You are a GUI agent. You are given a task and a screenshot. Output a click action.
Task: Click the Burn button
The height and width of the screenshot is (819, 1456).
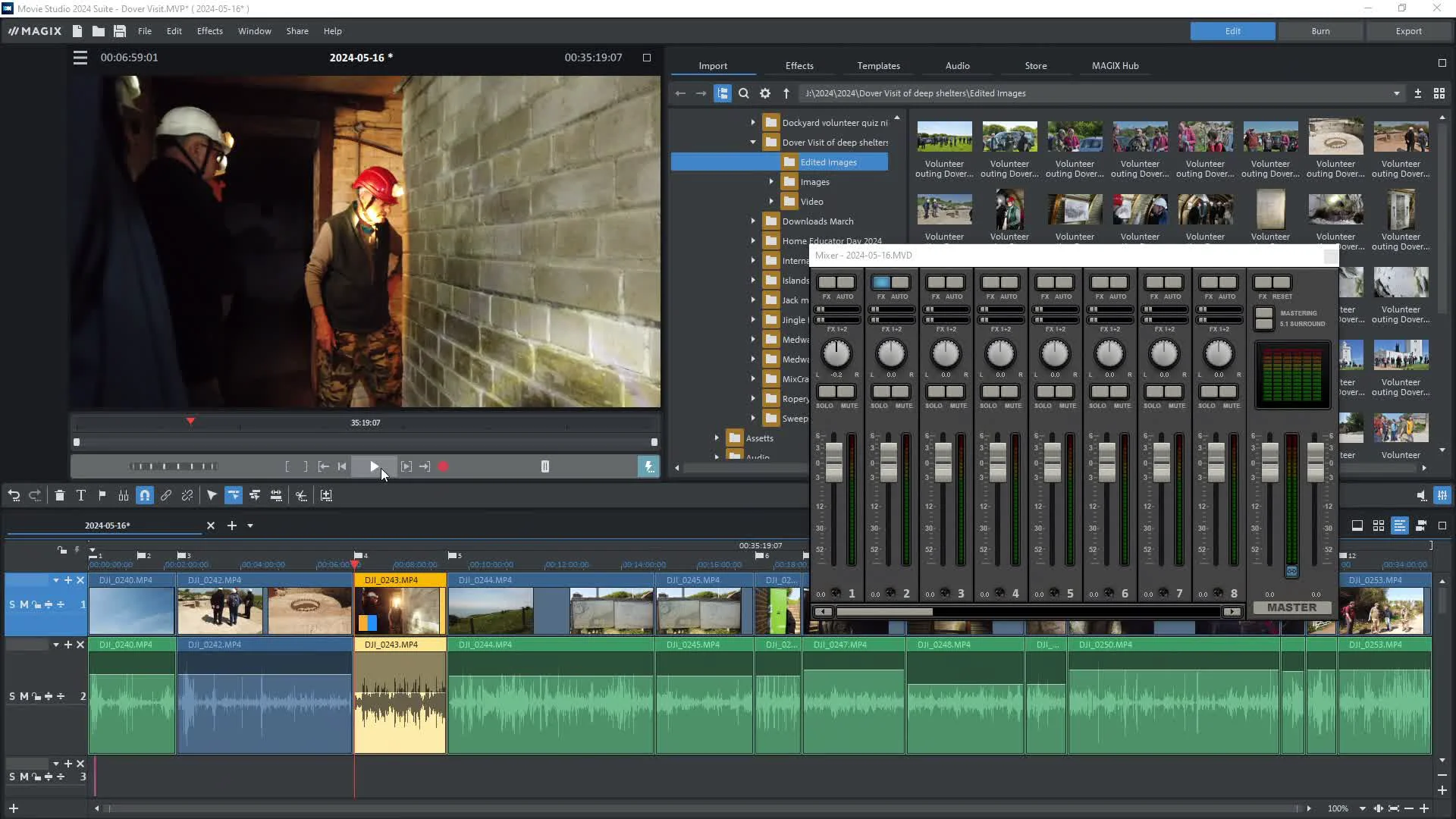1320,31
